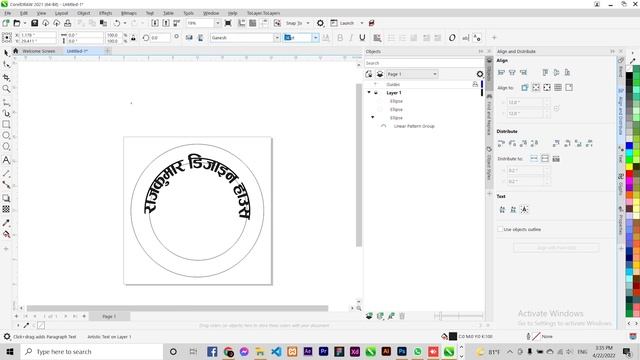
Task: Open Photoshop from the taskbar
Action: pyautogui.click(x=402, y=351)
